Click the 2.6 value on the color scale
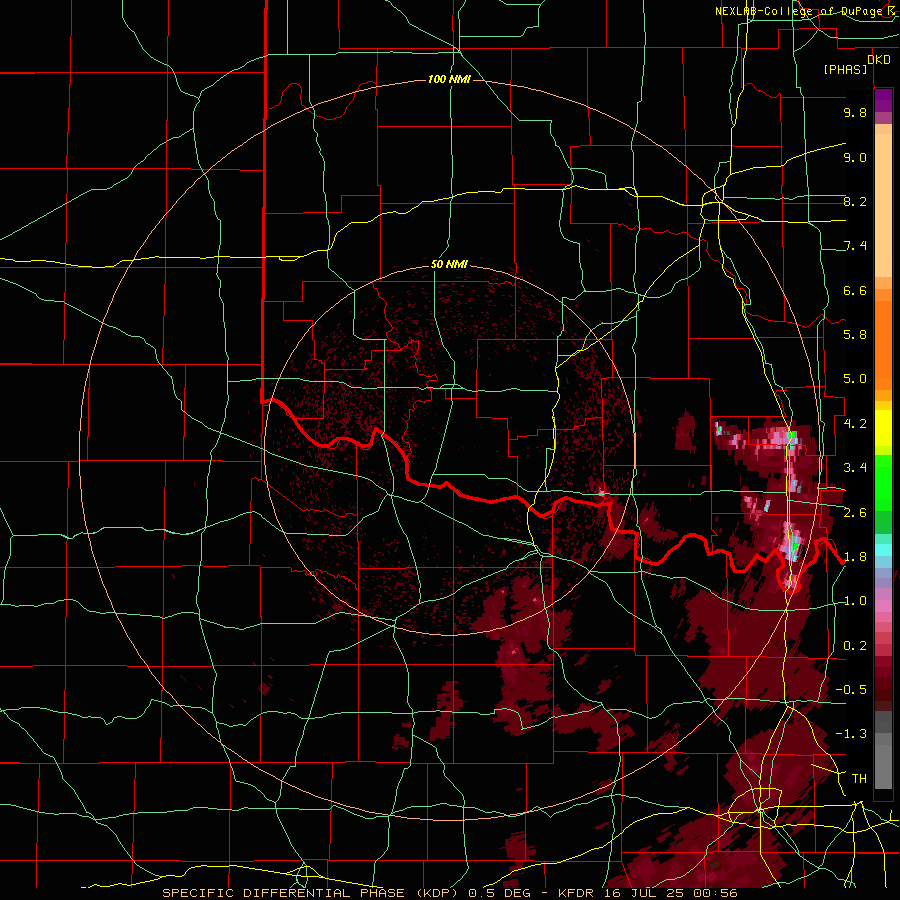Image resolution: width=900 pixels, height=900 pixels. [x=855, y=513]
